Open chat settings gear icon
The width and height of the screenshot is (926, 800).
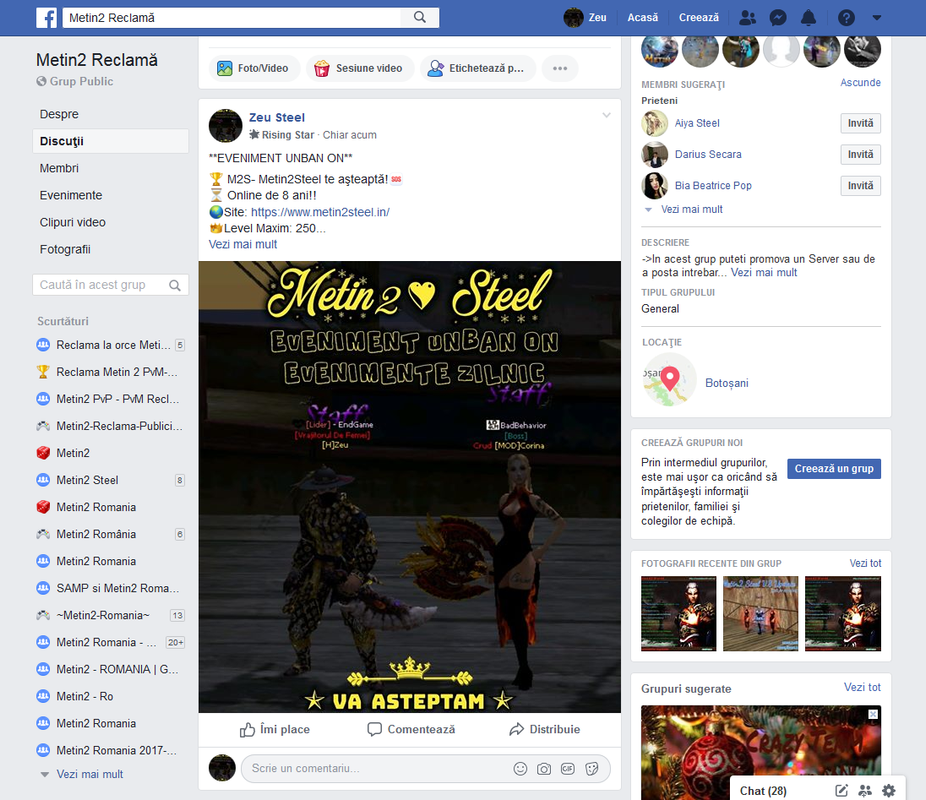[x=888, y=791]
